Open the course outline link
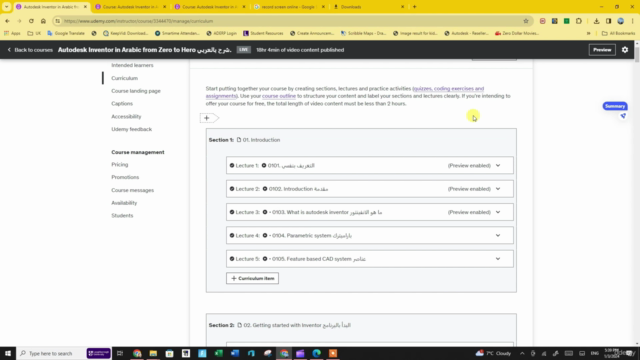640x360 pixels. tap(279, 96)
